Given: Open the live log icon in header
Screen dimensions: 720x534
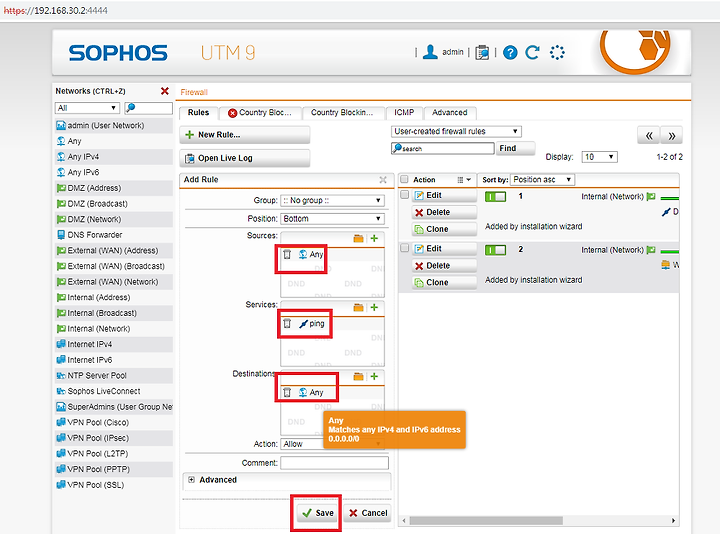Looking at the screenshot, I should point(482,53).
